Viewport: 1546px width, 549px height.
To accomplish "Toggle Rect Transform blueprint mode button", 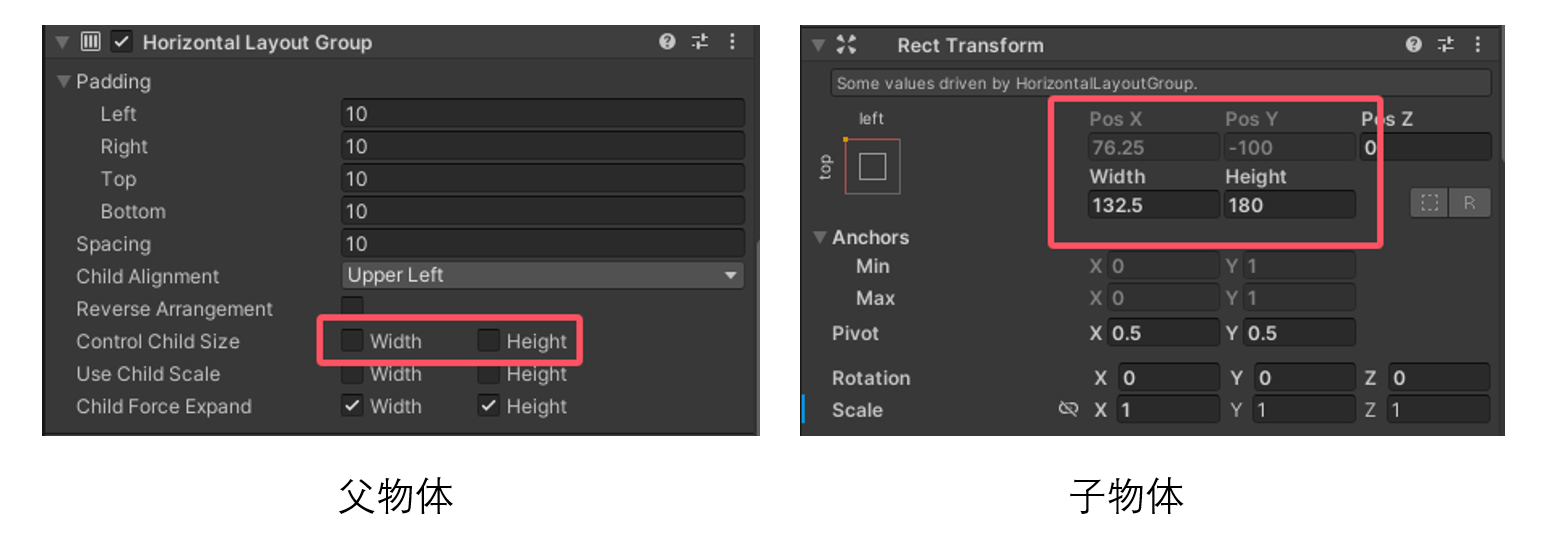I will pos(1430,203).
